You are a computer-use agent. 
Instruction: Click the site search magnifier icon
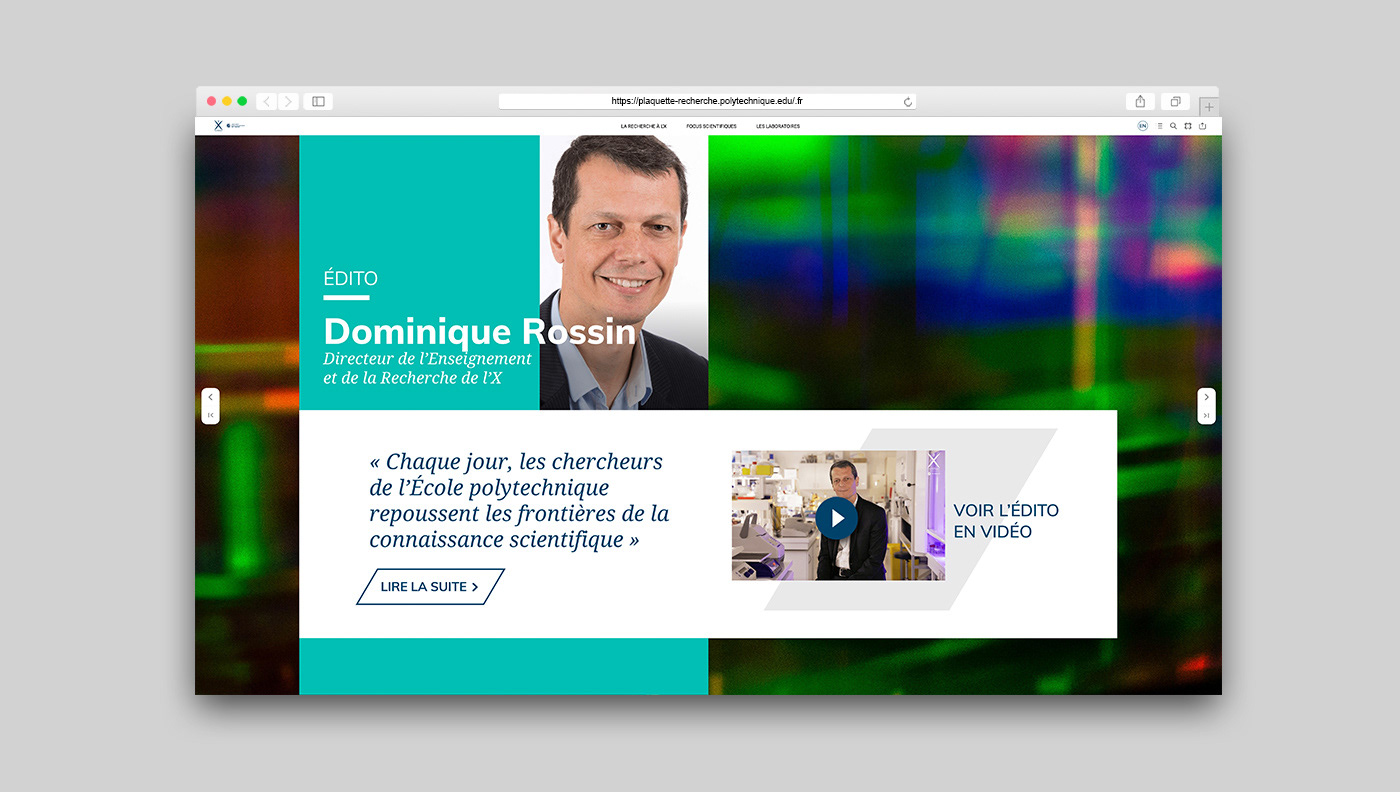click(1174, 126)
